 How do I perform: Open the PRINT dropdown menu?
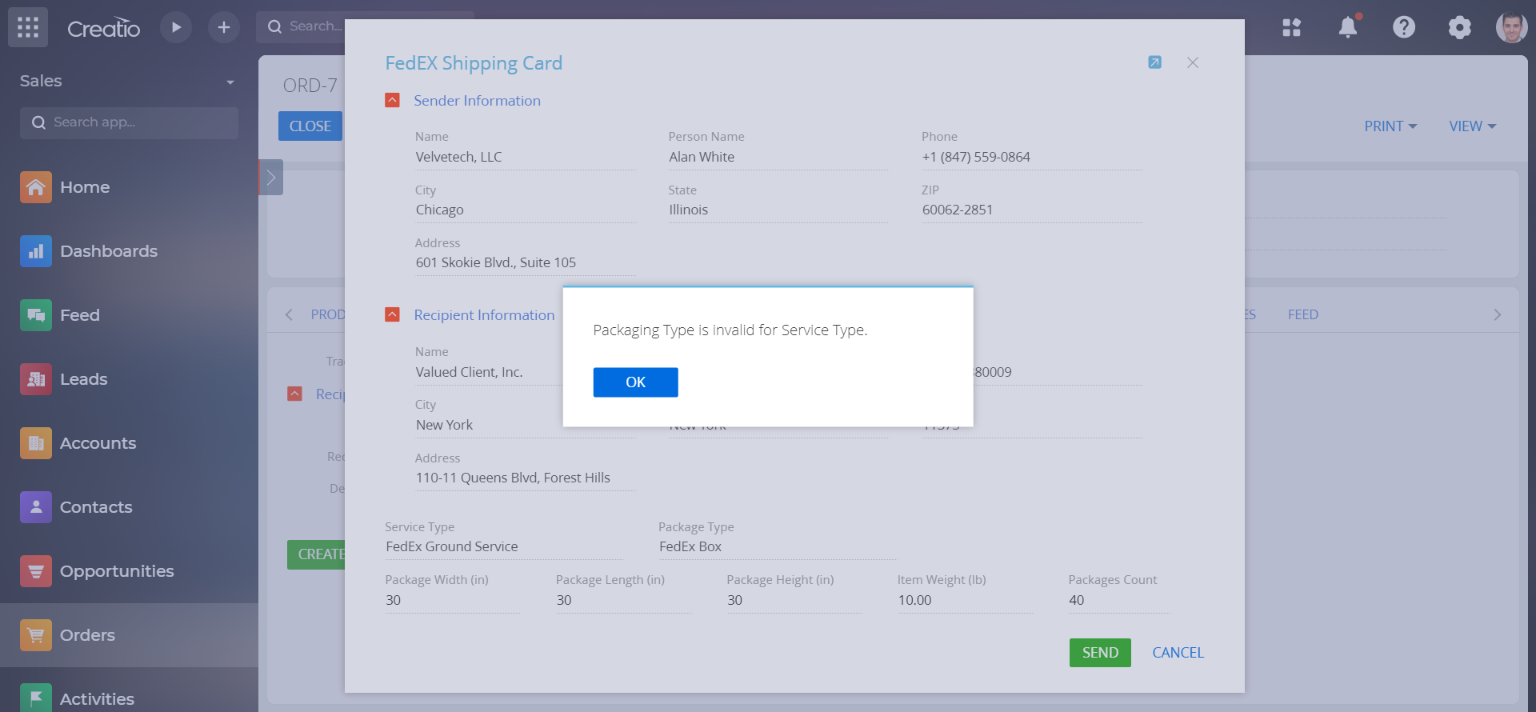[x=1391, y=126]
